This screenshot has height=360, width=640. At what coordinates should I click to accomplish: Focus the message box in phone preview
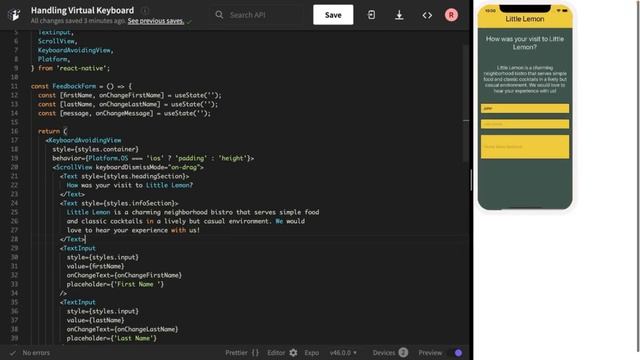pos(524,147)
